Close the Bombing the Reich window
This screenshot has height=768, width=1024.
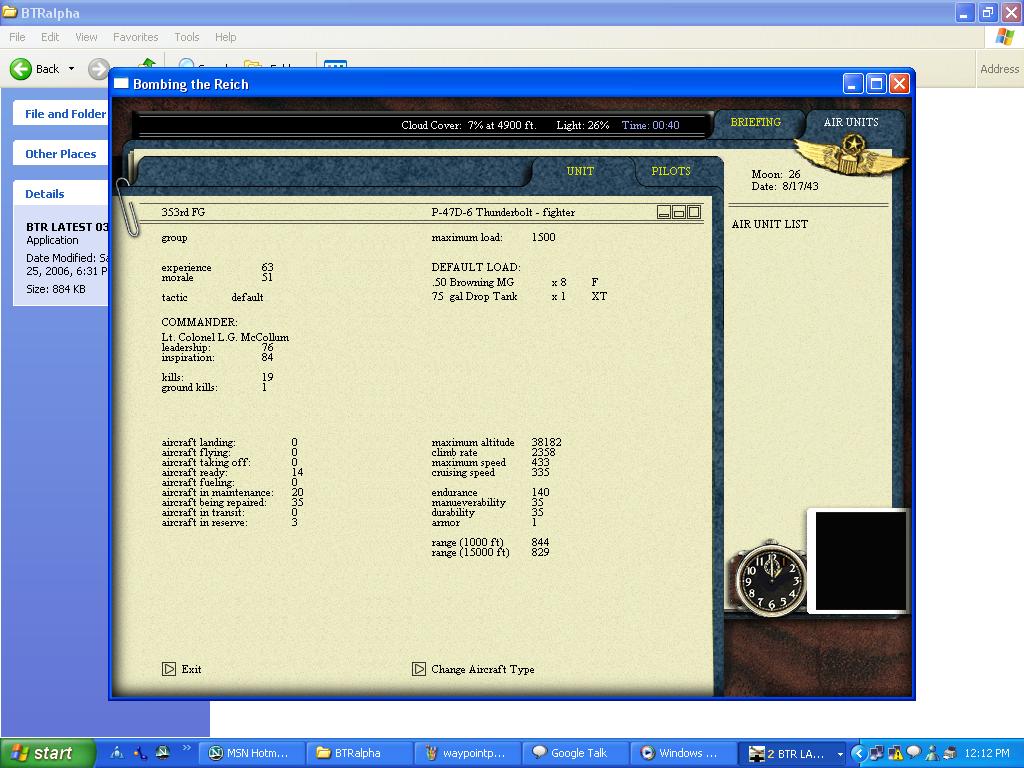coord(899,84)
